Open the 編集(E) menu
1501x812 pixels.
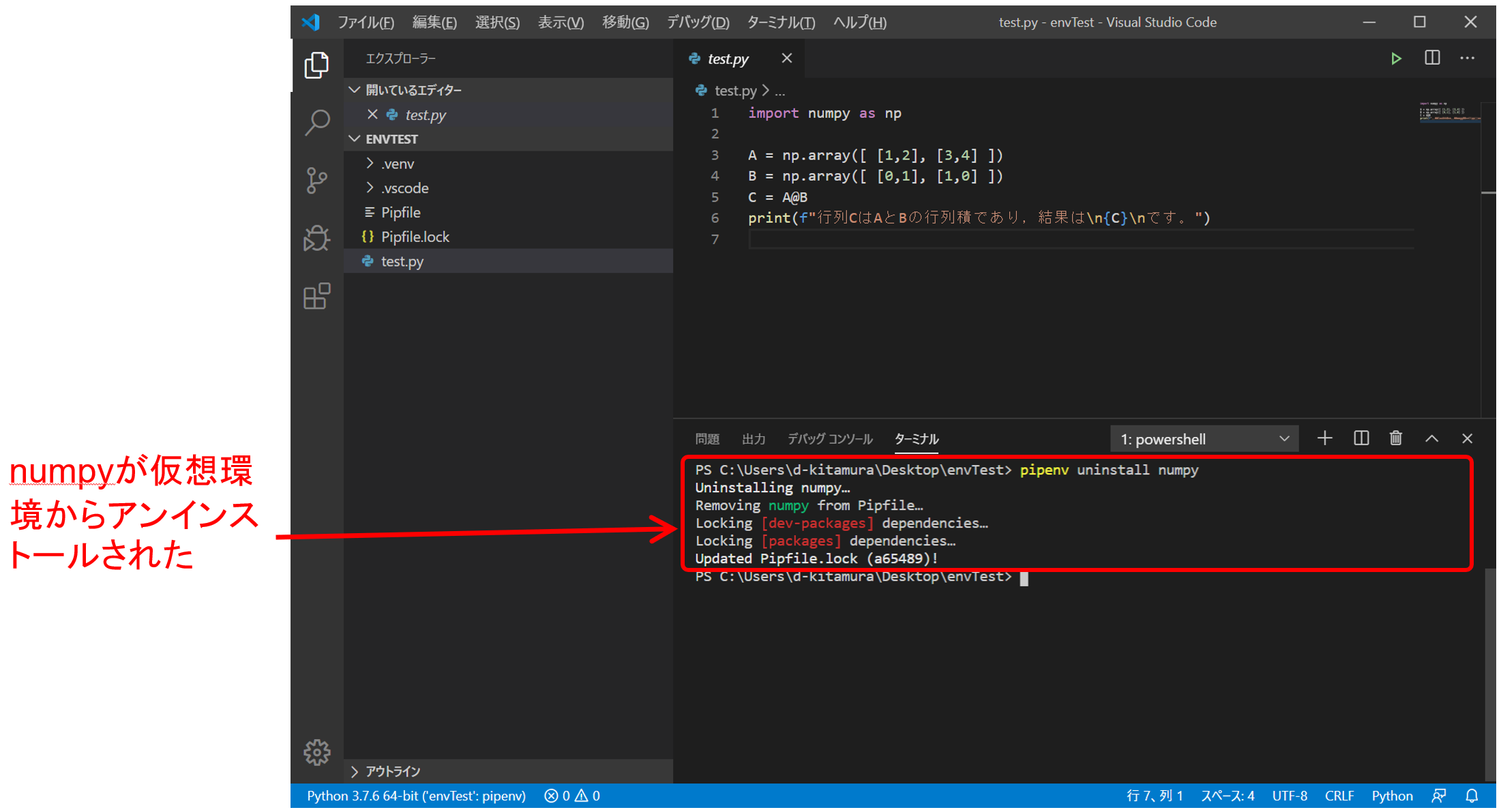(x=434, y=22)
